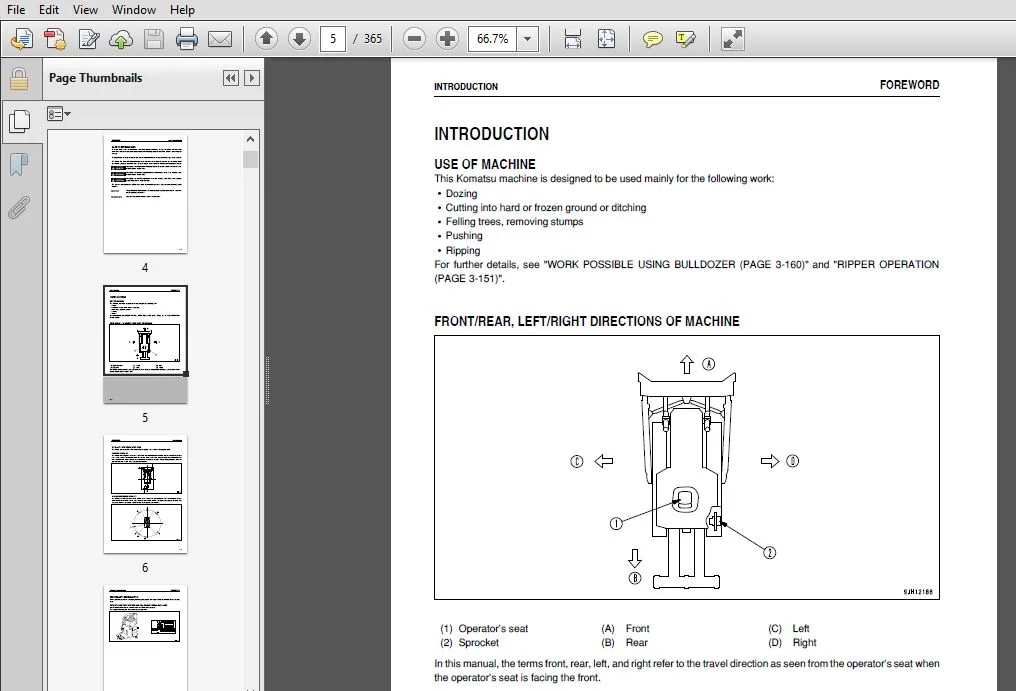Collapse the thumbnails panel with double arrow
The image size is (1016, 691).
pos(230,78)
